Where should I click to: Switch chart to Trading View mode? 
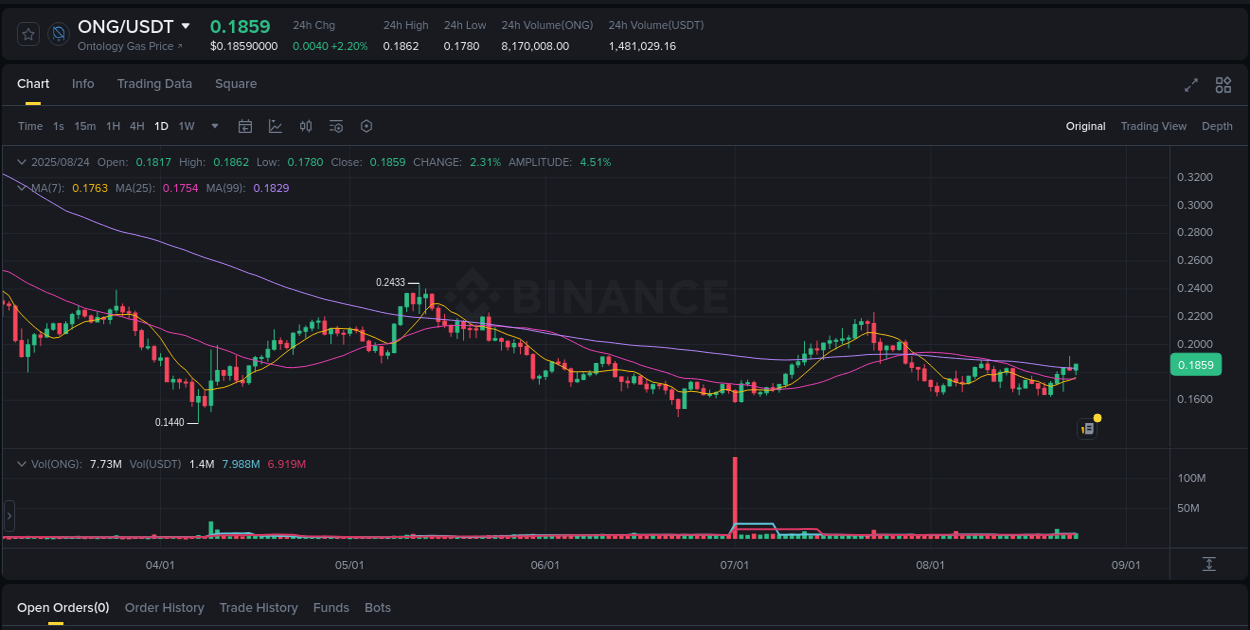pos(1154,126)
